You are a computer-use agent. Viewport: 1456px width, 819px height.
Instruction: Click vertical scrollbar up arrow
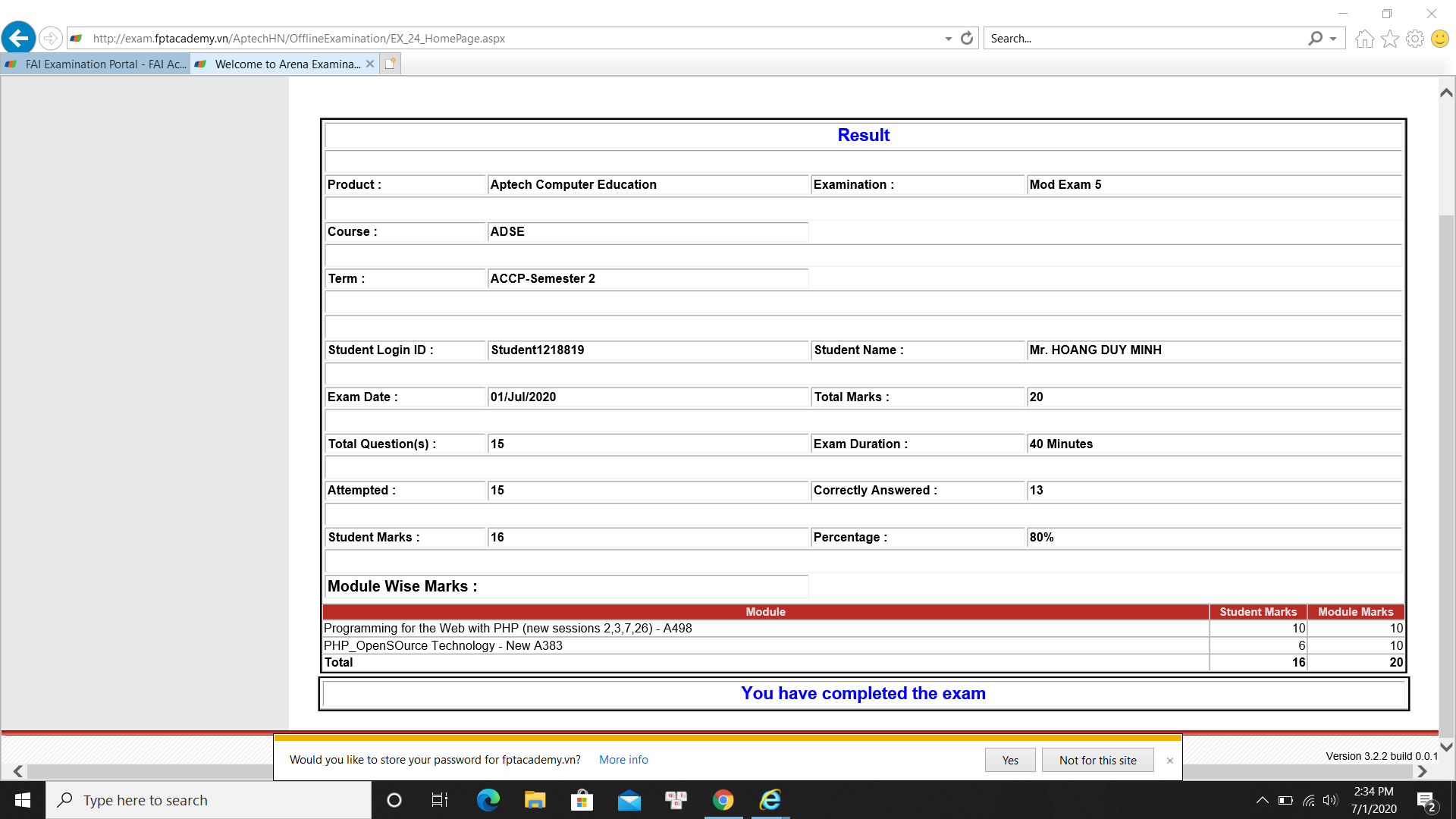tap(1446, 93)
